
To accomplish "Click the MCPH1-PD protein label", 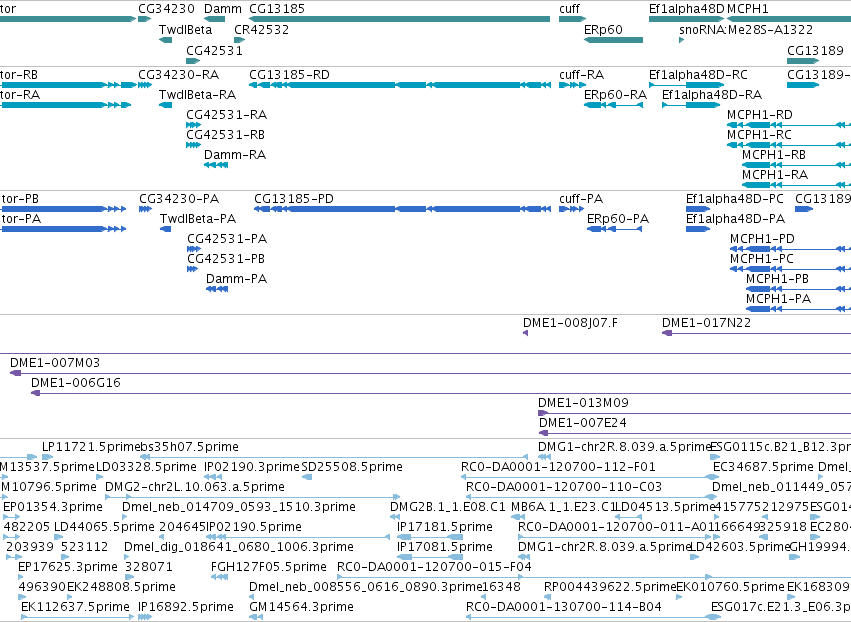I will tap(762, 239).
